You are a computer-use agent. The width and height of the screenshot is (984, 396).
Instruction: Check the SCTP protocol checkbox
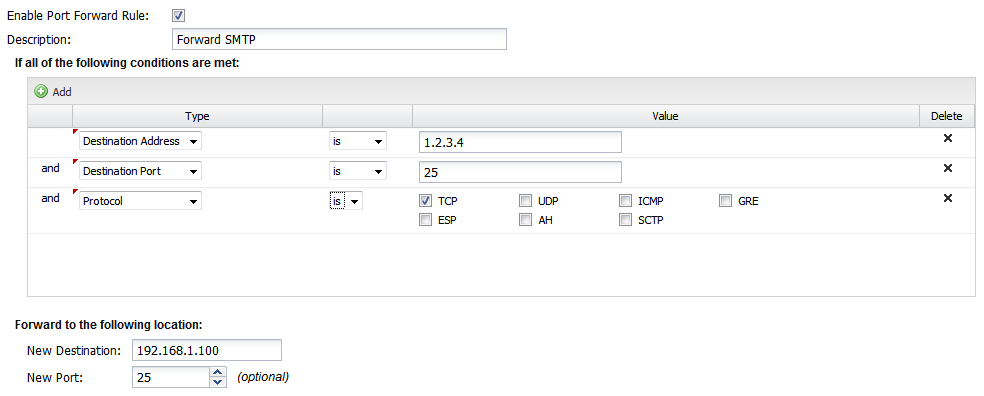[x=626, y=220]
